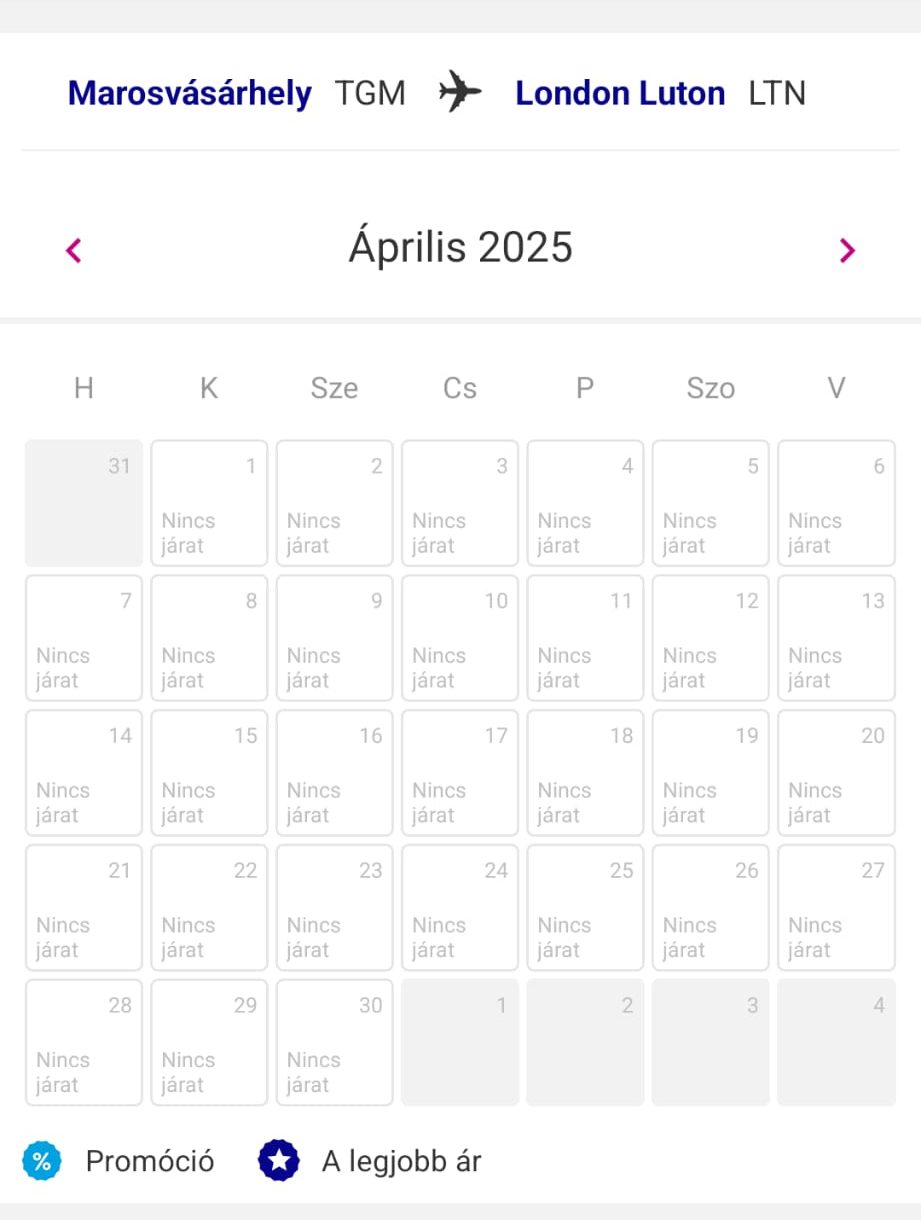Click greyed May 4 cell
Screen dimensions: 921x1220
click(836, 1043)
